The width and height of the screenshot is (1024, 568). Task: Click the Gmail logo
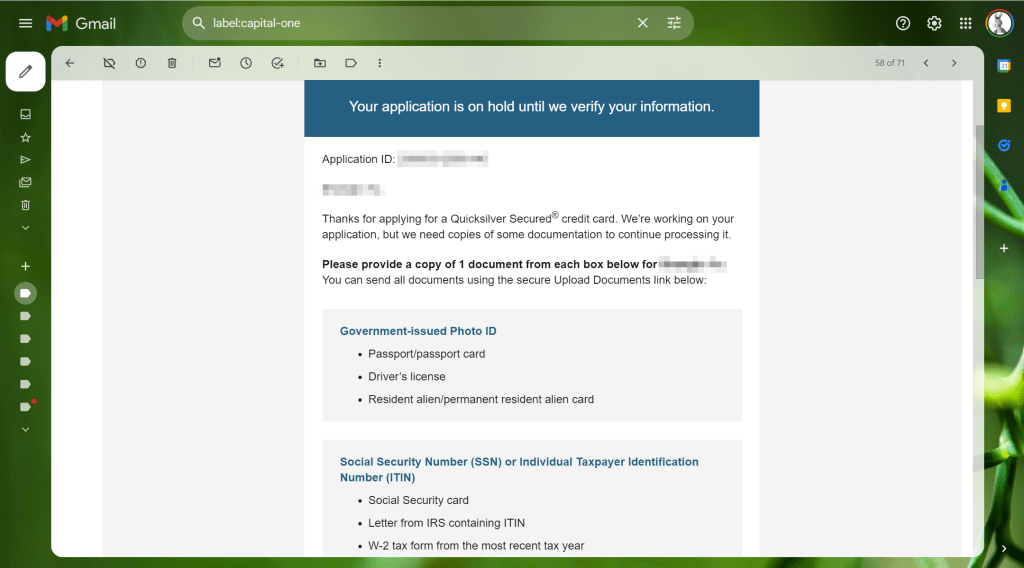(81, 24)
